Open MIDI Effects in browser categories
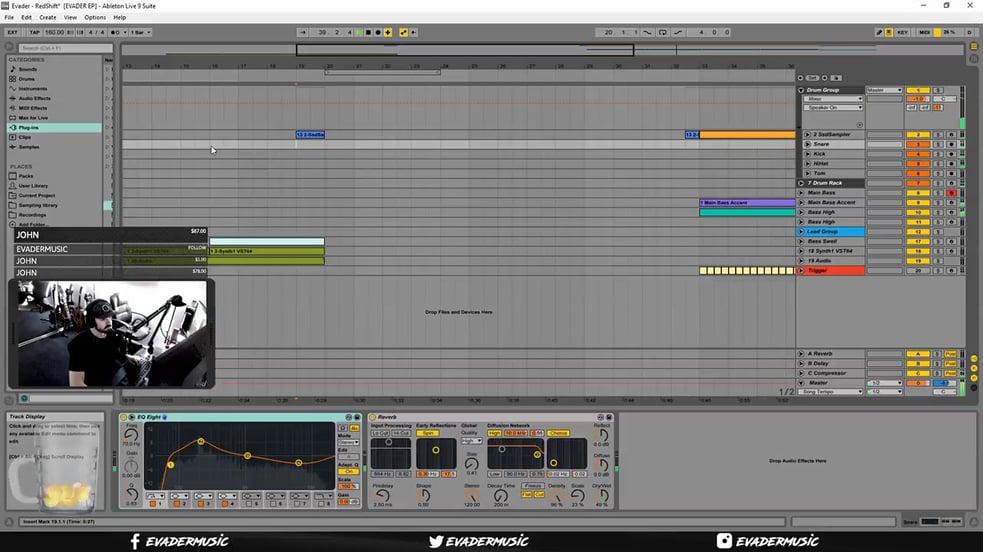 pos(33,108)
